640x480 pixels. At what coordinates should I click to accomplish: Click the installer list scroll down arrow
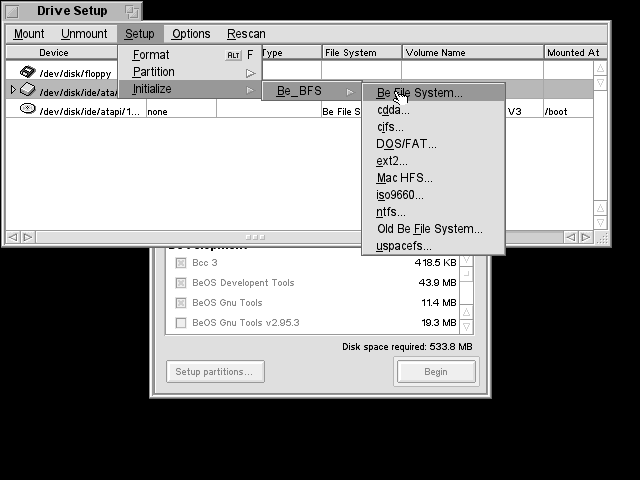467,327
